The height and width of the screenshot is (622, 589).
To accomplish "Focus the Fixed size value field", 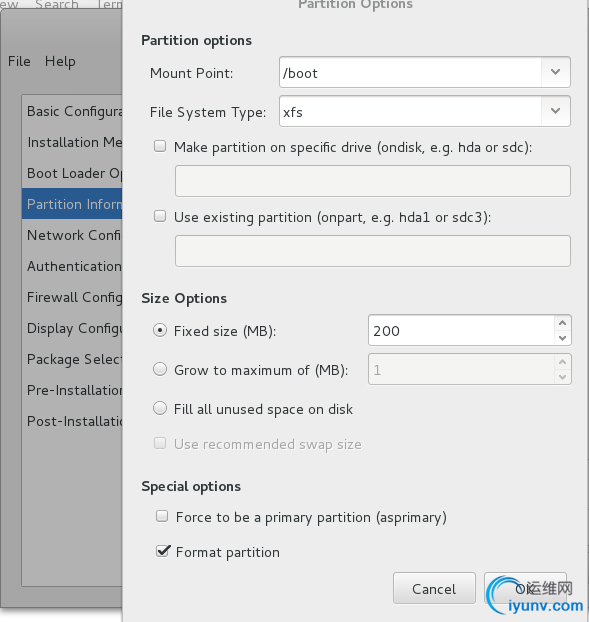I will [461, 330].
